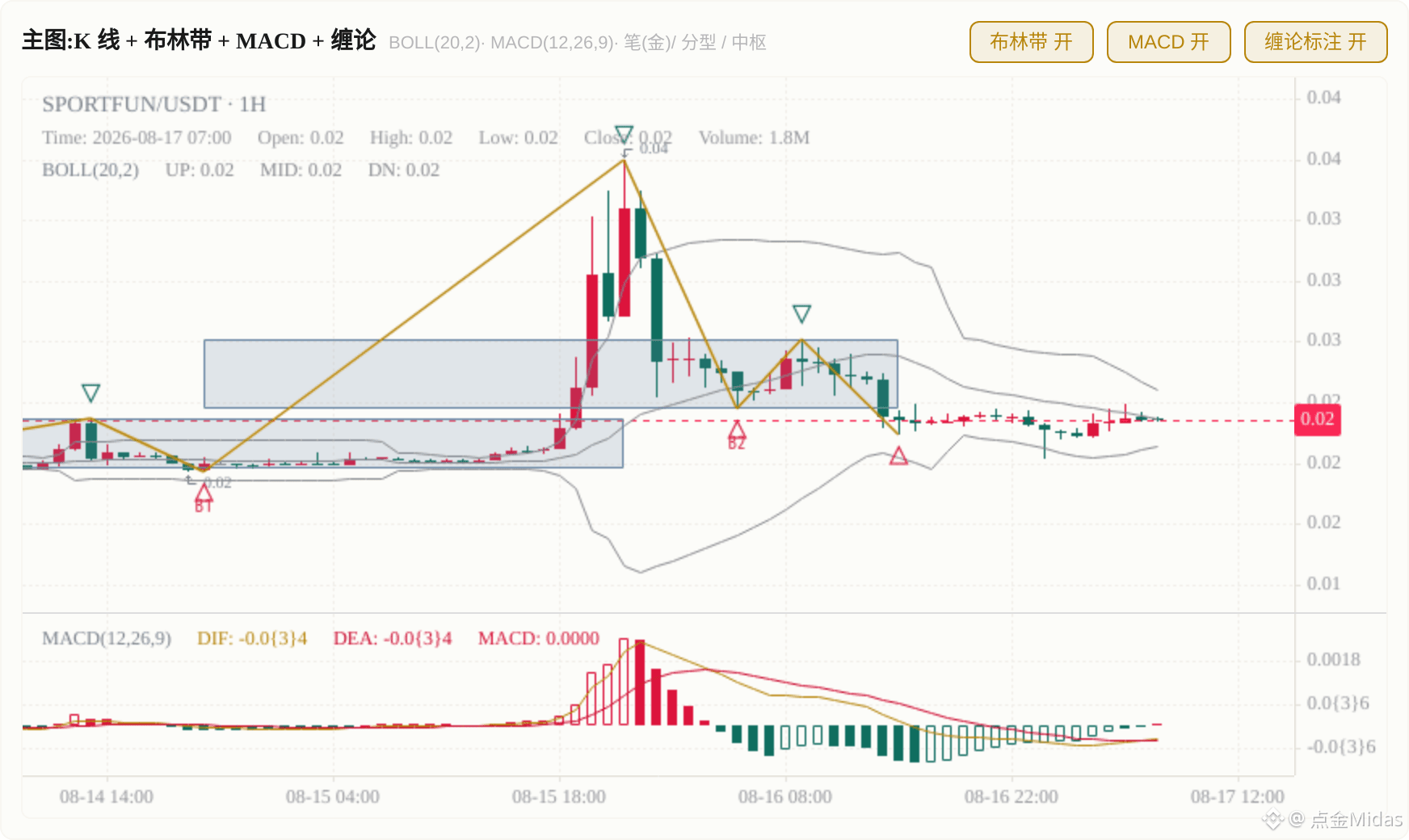Click the B1 buy marker triangle

[204, 491]
